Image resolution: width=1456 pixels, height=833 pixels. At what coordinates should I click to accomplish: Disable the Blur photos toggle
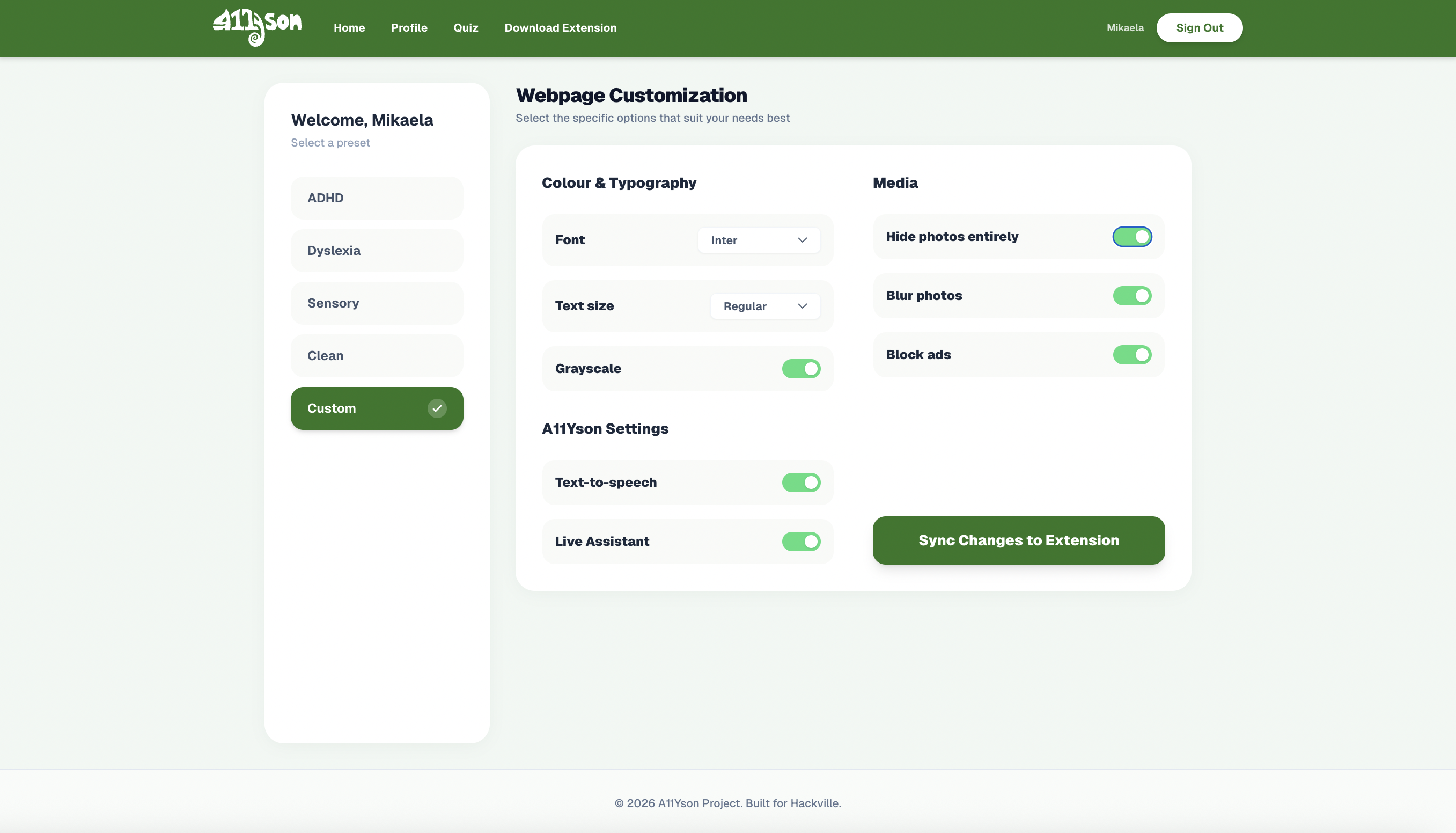pyautogui.click(x=1132, y=296)
